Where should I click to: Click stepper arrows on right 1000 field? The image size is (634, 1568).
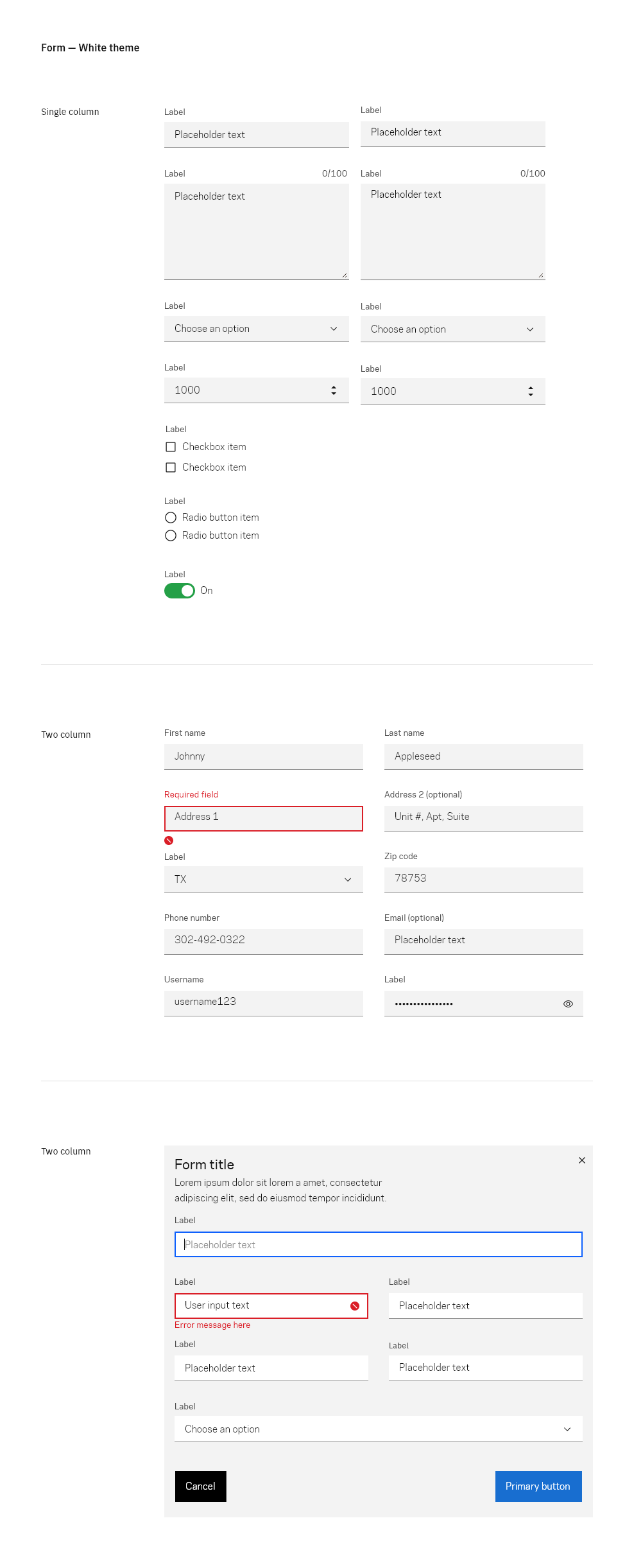pos(531,391)
